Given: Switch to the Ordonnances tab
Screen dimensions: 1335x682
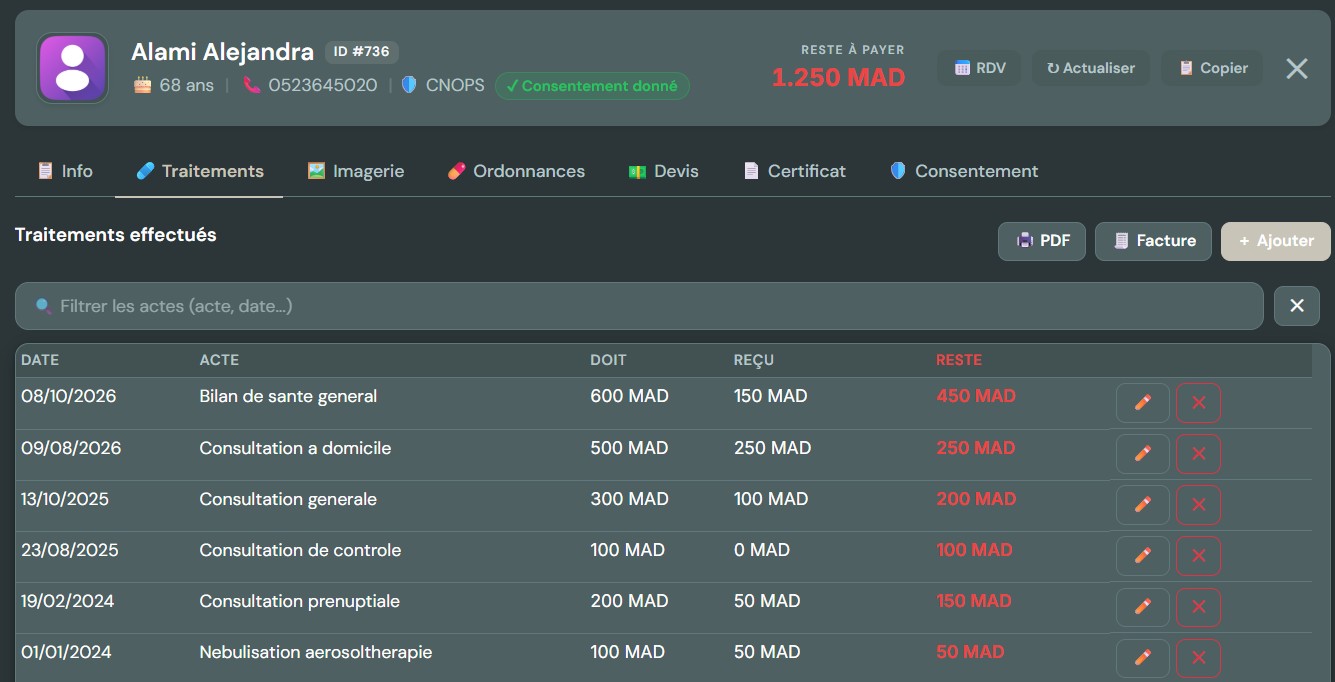Looking at the screenshot, I should [x=516, y=171].
